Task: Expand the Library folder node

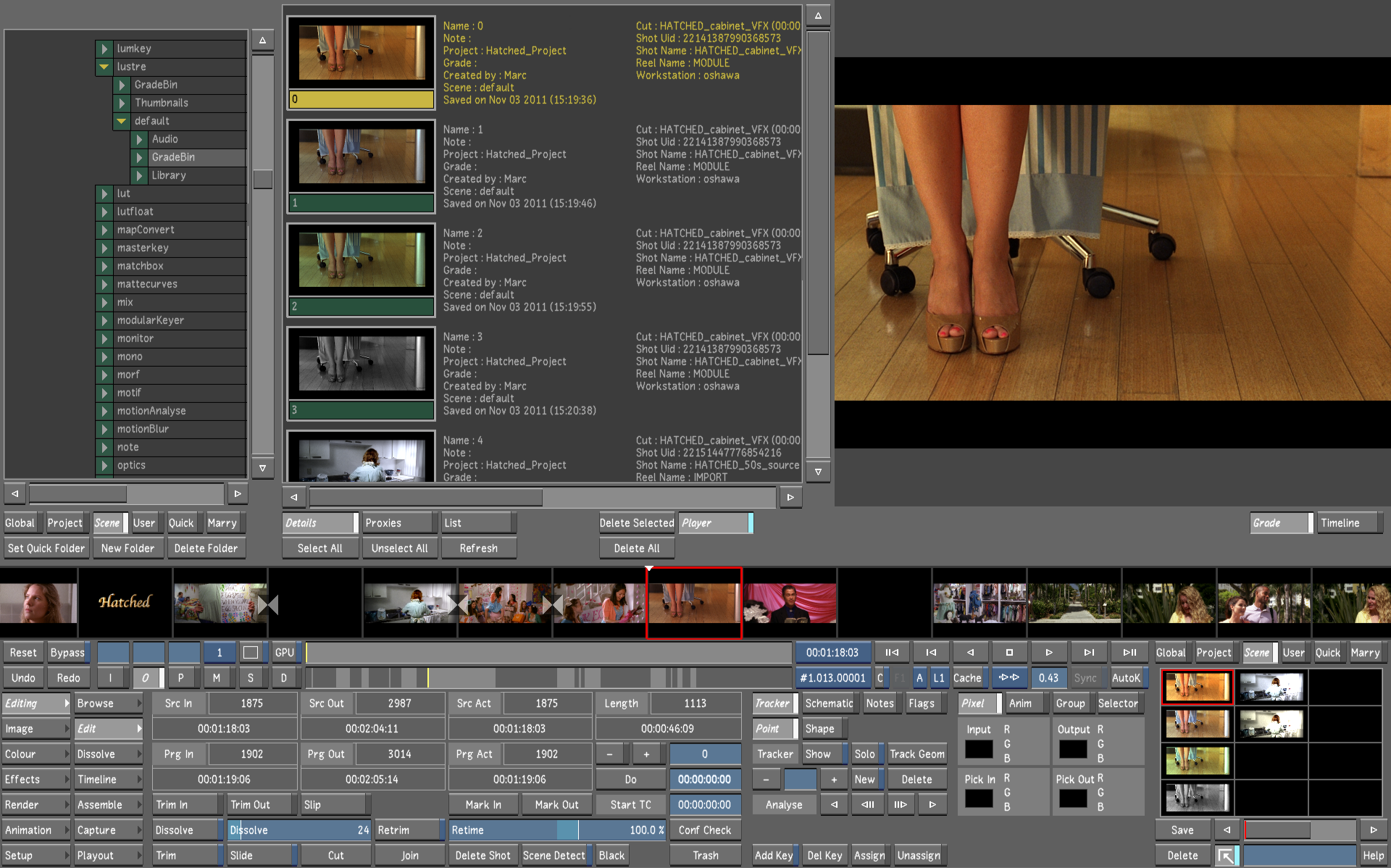Action: click(x=139, y=175)
